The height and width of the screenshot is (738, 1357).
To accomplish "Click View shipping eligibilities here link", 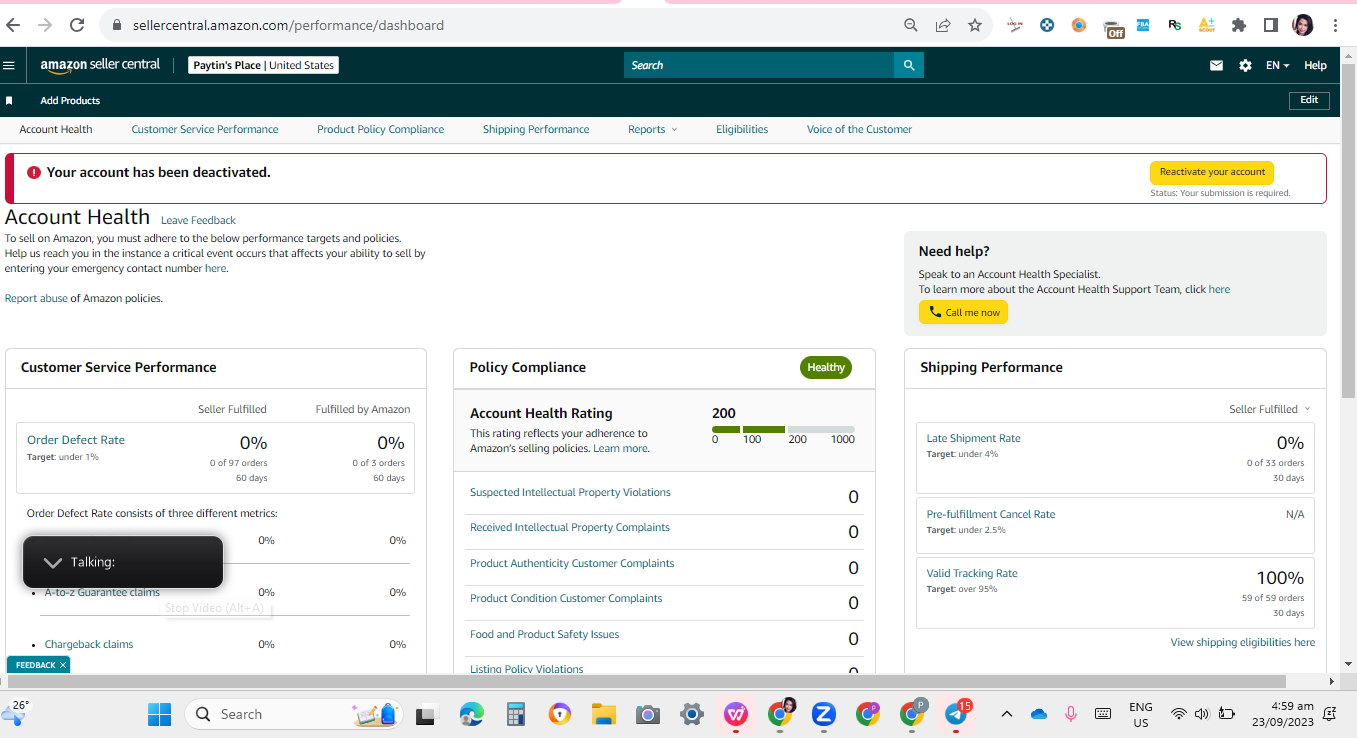I will [x=1243, y=642].
